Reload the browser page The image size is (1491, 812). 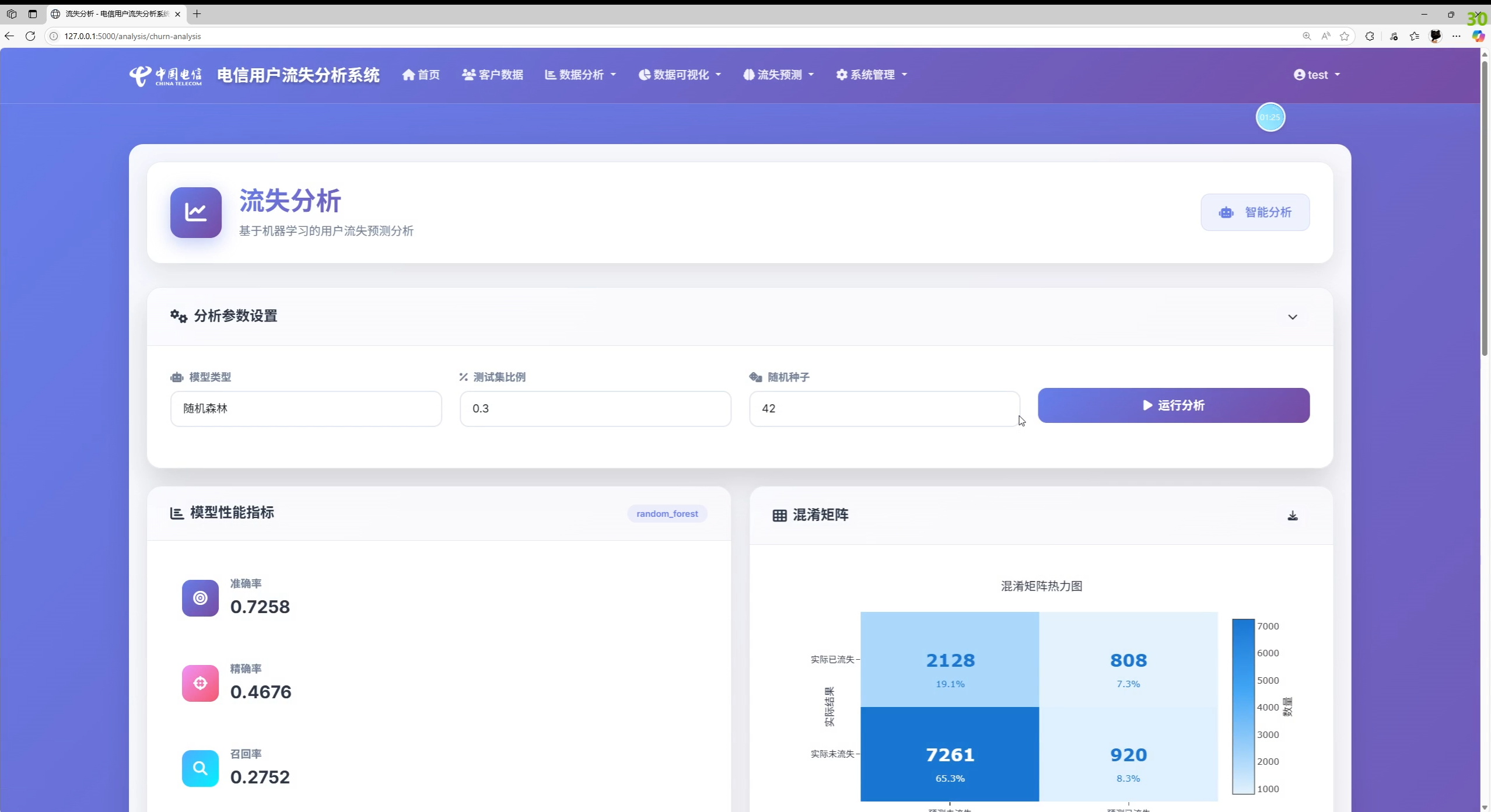coord(30,36)
